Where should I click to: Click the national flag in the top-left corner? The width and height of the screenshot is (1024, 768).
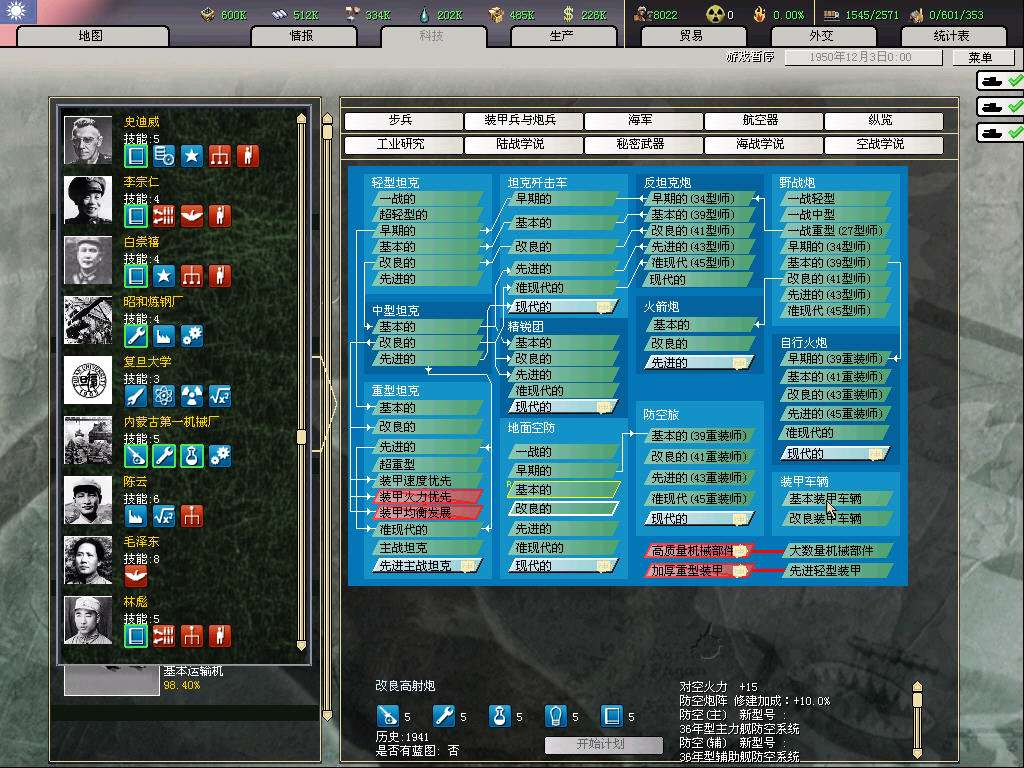(19, 12)
